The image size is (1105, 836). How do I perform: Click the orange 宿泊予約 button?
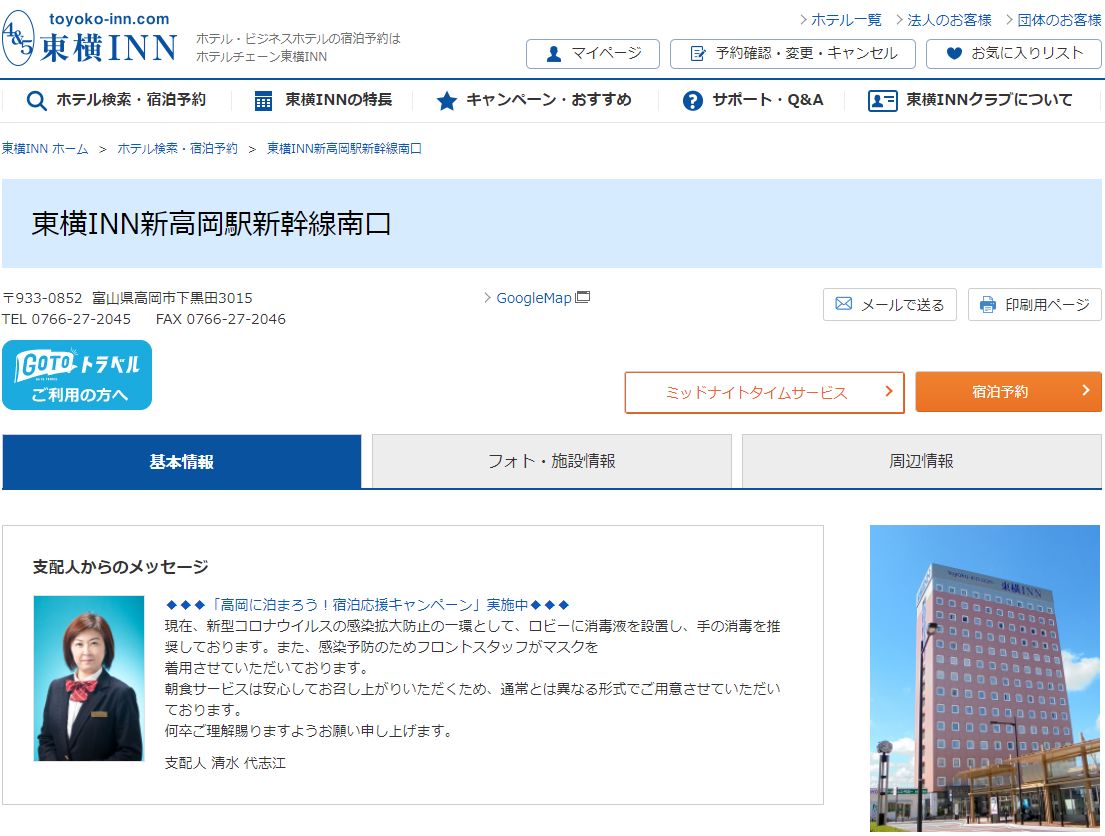[1008, 392]
